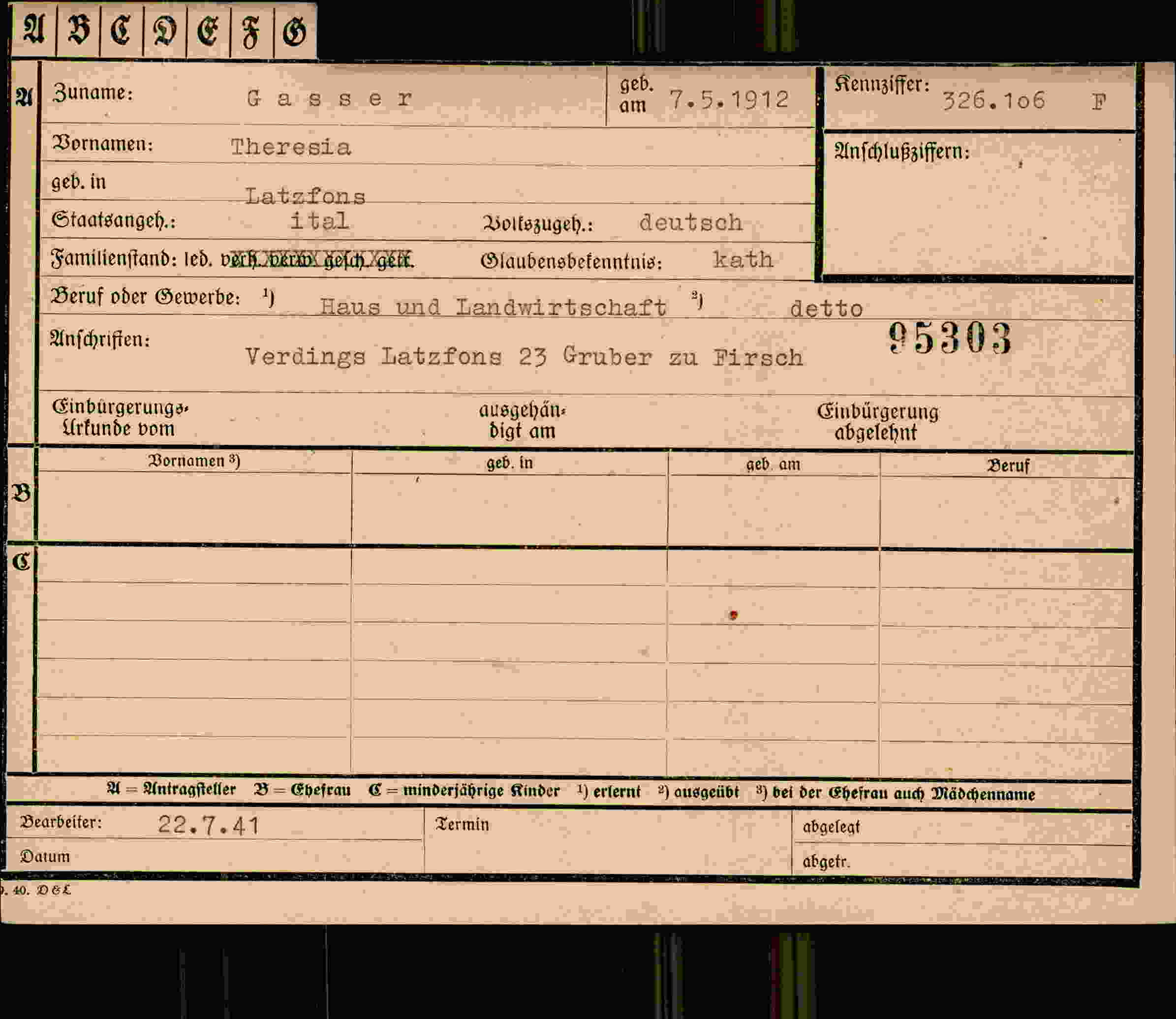Viewport: 1176px width, 1019px height.
Task: Click the crossed-out marital status options
Action: tap(317, 259)
